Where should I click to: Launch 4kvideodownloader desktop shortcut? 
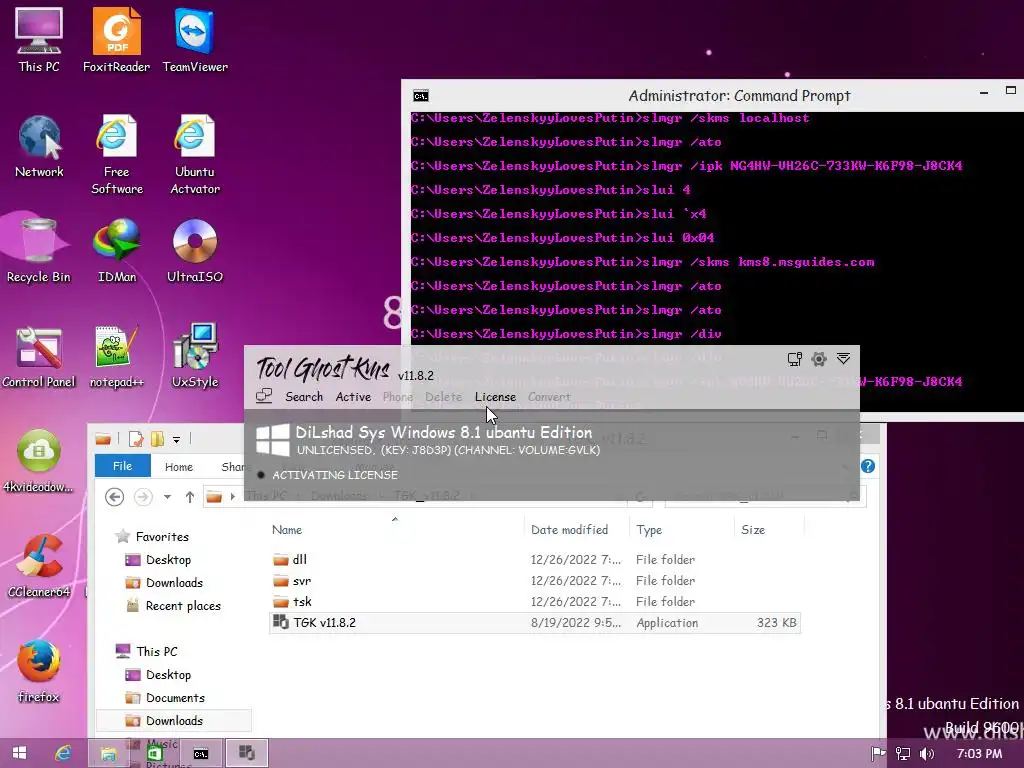(39, 460)
